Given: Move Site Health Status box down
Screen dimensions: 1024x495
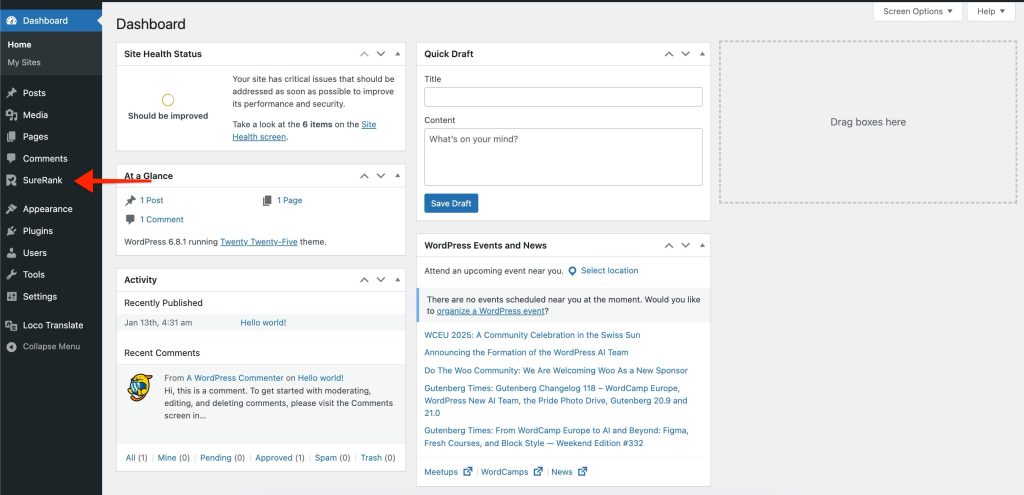Looking at the screenshot, I should (381, 54).
